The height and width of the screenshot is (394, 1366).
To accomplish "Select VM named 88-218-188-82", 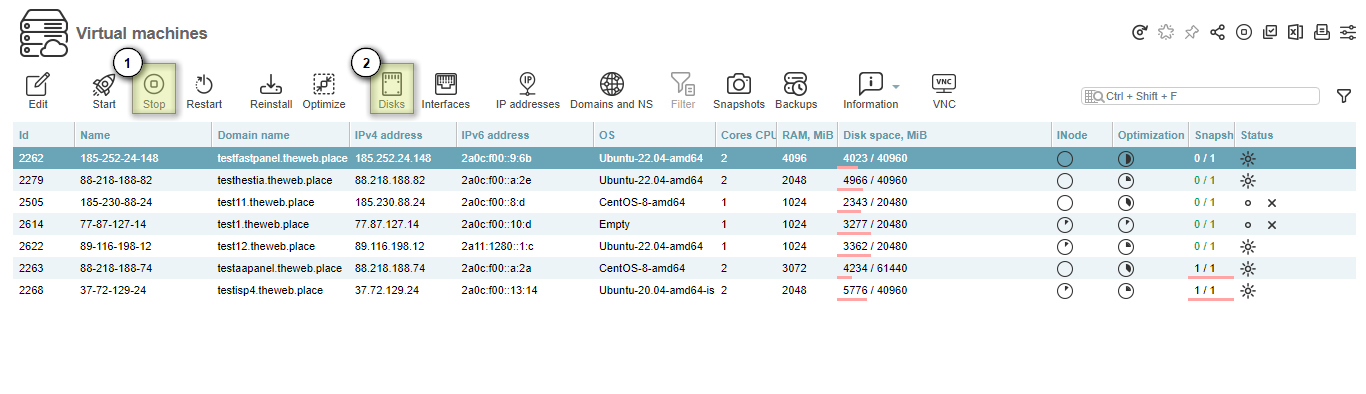I will (116, 180).
